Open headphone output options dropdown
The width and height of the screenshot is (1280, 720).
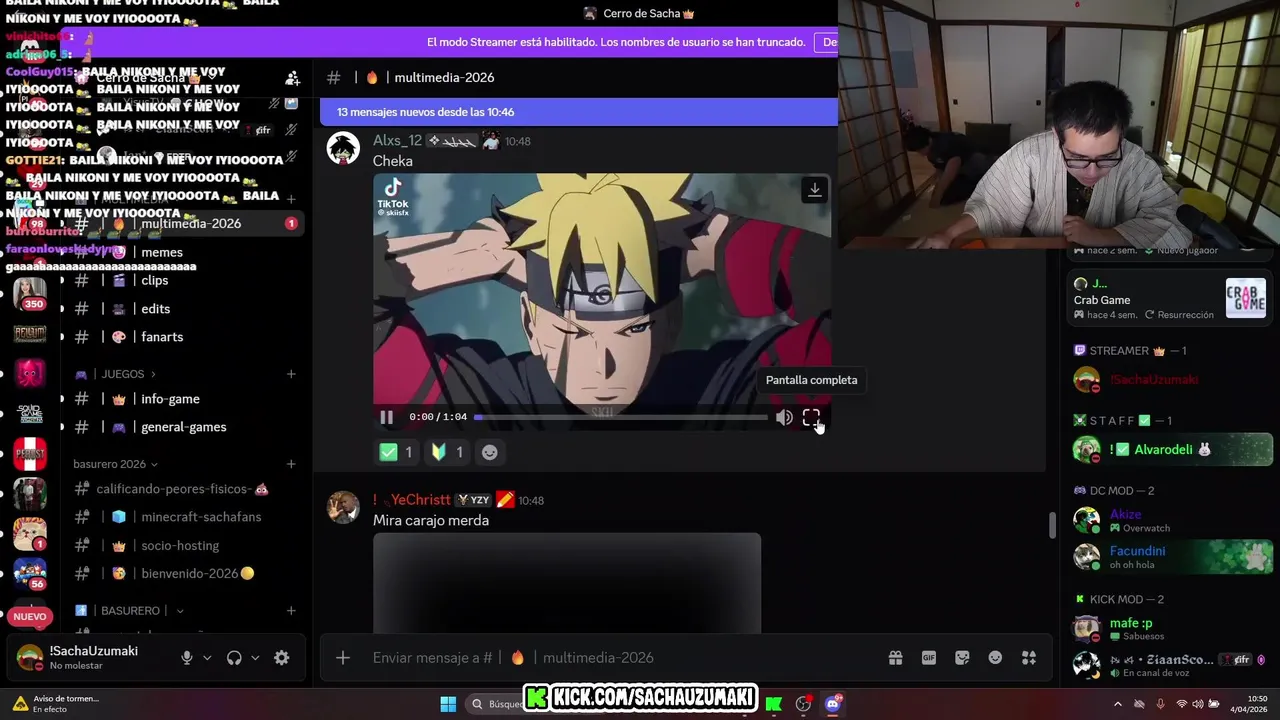pos(255,658)
